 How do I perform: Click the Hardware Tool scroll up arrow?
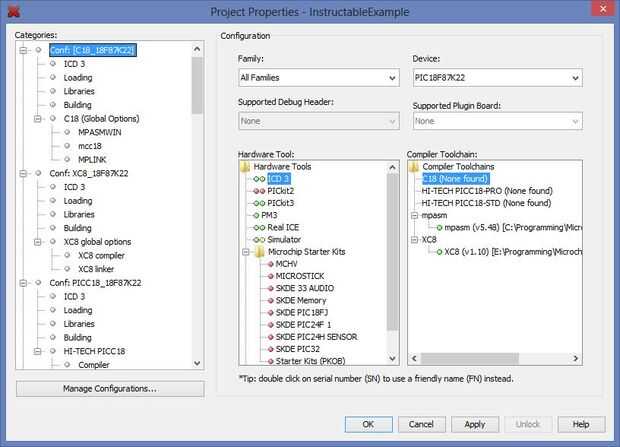coord(392,167)
